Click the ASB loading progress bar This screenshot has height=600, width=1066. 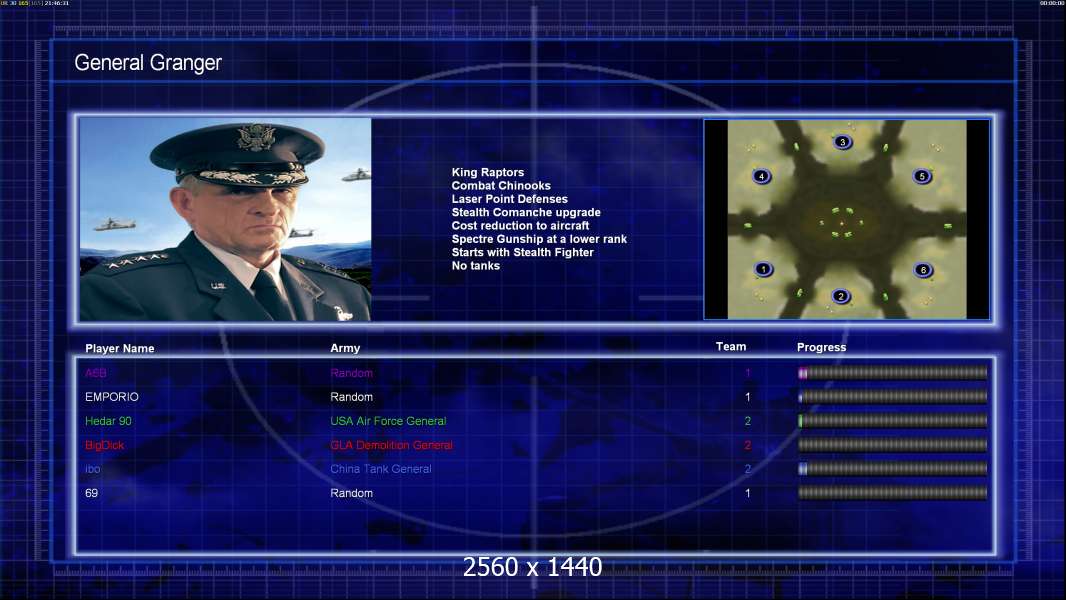tap(892, 372)
